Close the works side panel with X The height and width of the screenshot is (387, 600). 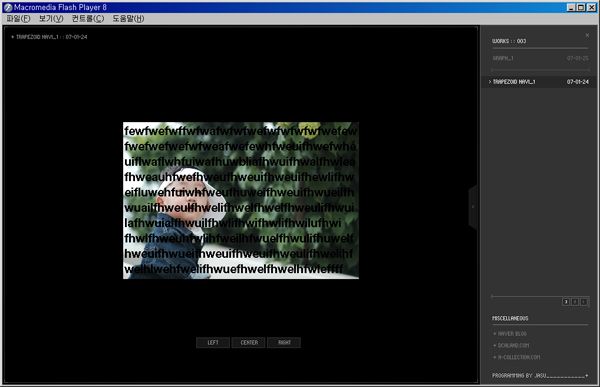[587, 36]
